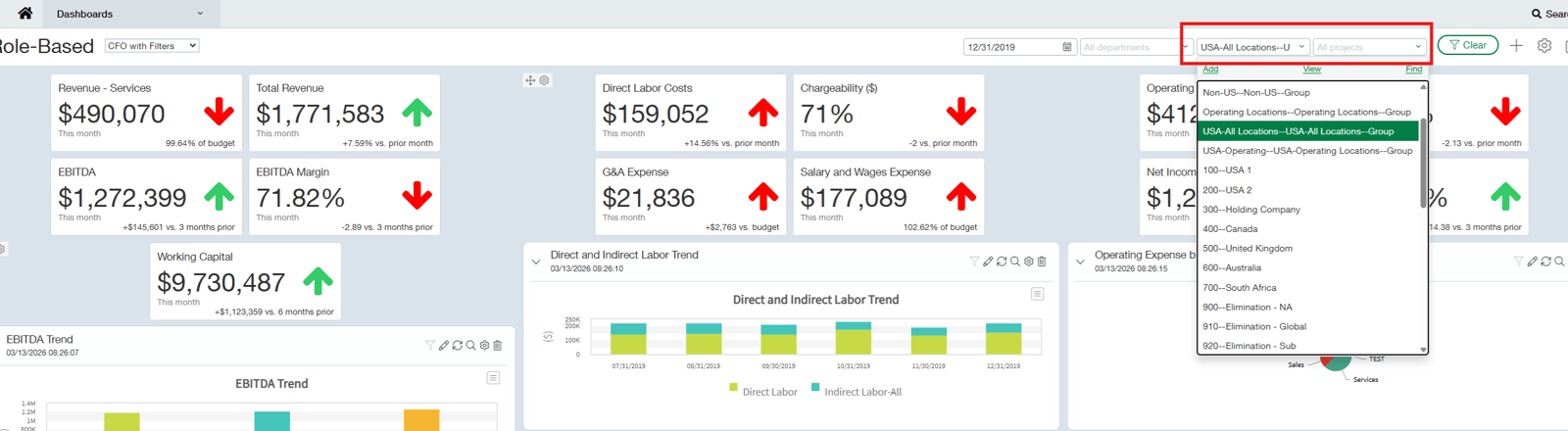Delete the EBITDA Trend panel

(x=497, y=346)
